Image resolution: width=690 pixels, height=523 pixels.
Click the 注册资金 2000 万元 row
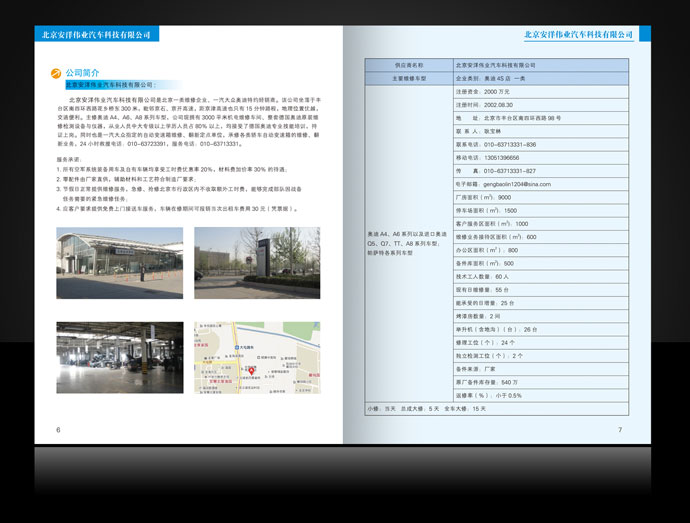pyautogui.click(x=541, y=92)
